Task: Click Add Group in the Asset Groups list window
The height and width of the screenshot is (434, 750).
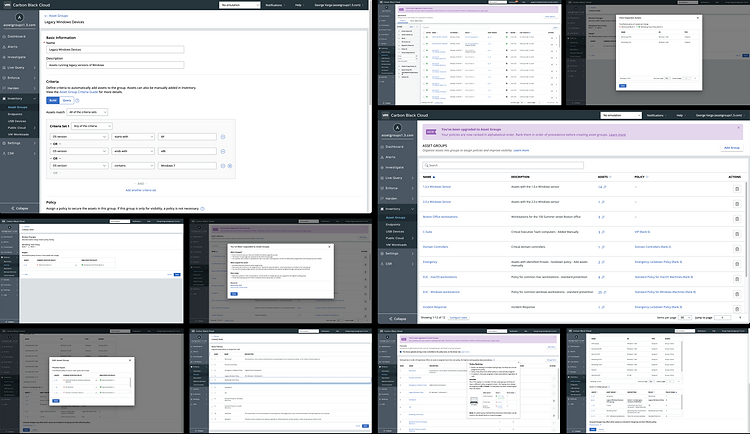Action: click(732, 148)
